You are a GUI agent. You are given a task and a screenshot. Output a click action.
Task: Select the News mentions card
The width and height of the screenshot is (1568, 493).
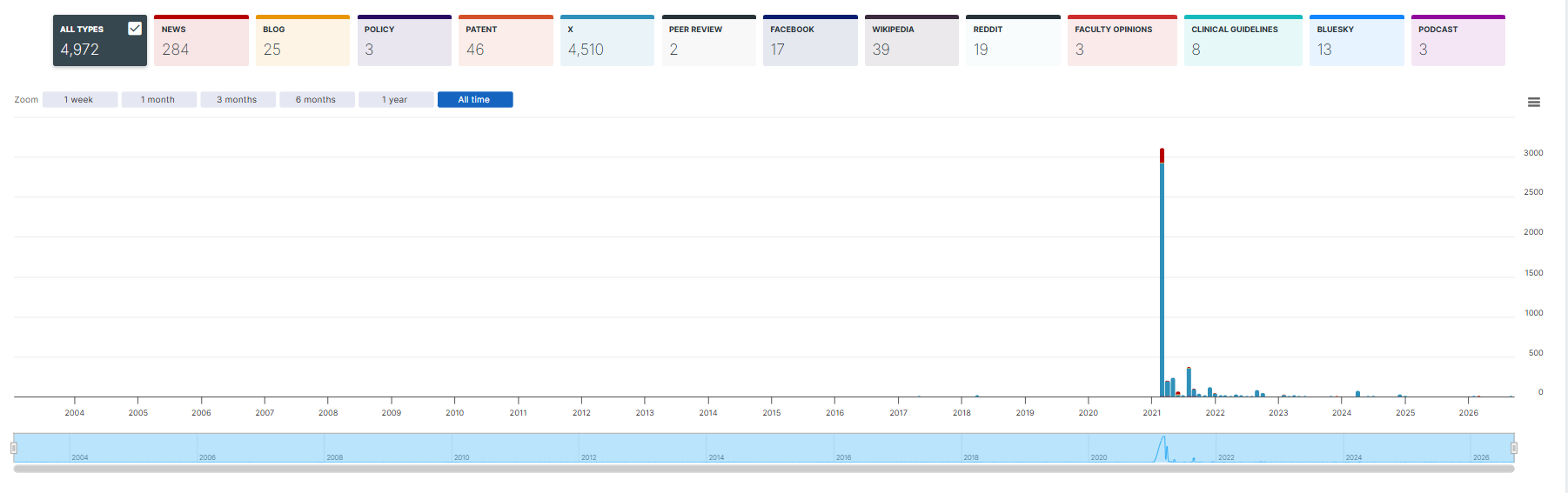(201, 40)
